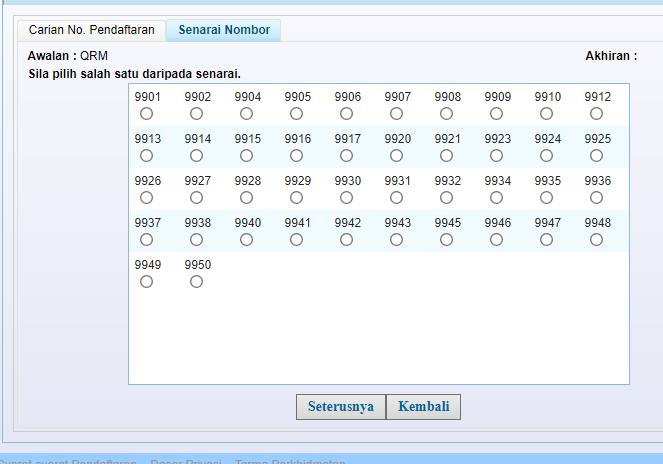Pick the 9950 radio option
The height and width of the screenshot is (464, 663).
click(x=197, y=282)
